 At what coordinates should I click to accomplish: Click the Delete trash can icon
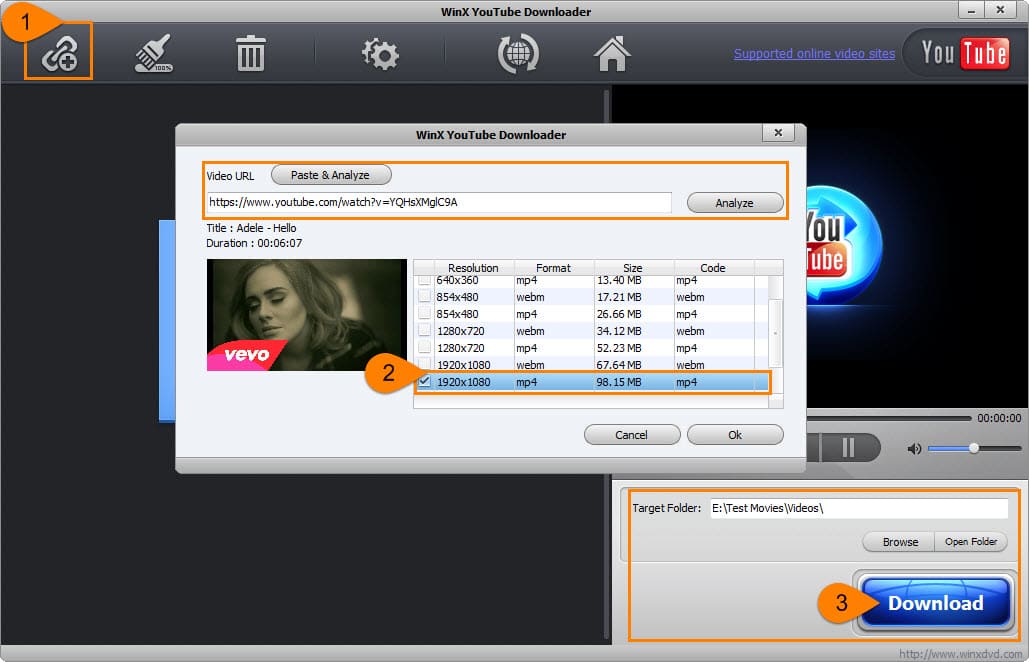click(250, 54)
